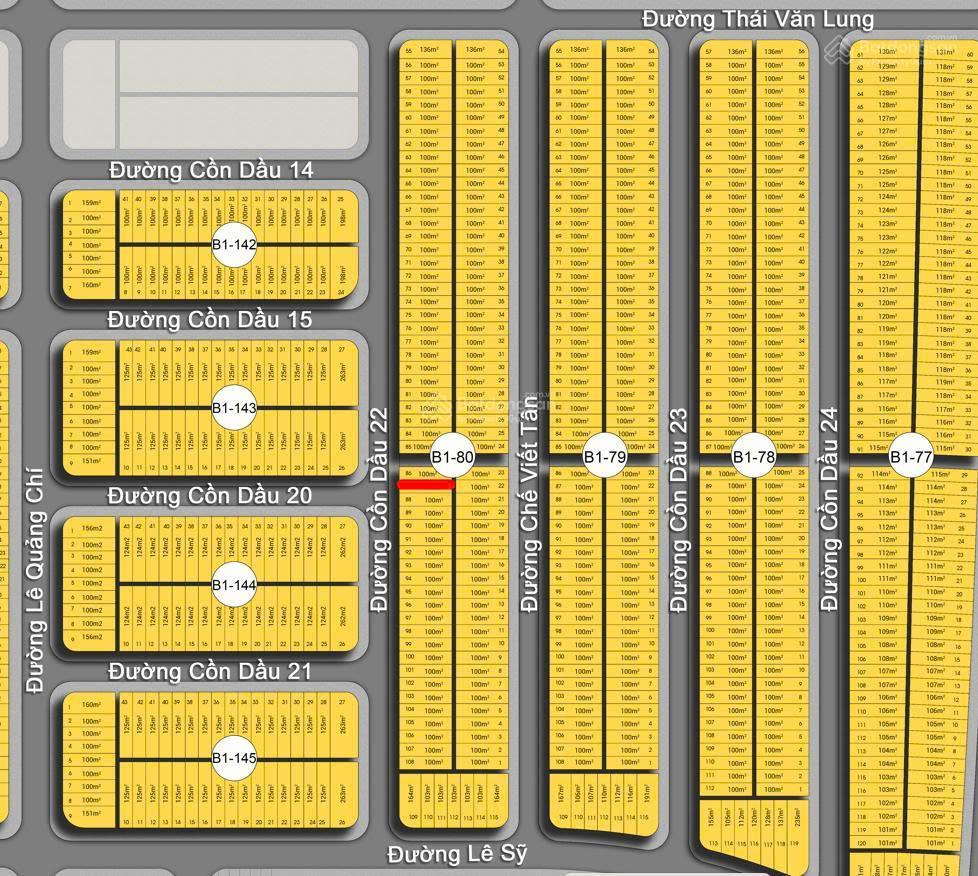Select the B1-79 block marker circle
The width and height of the screenshot is (978, 876).
click(604, 457)
